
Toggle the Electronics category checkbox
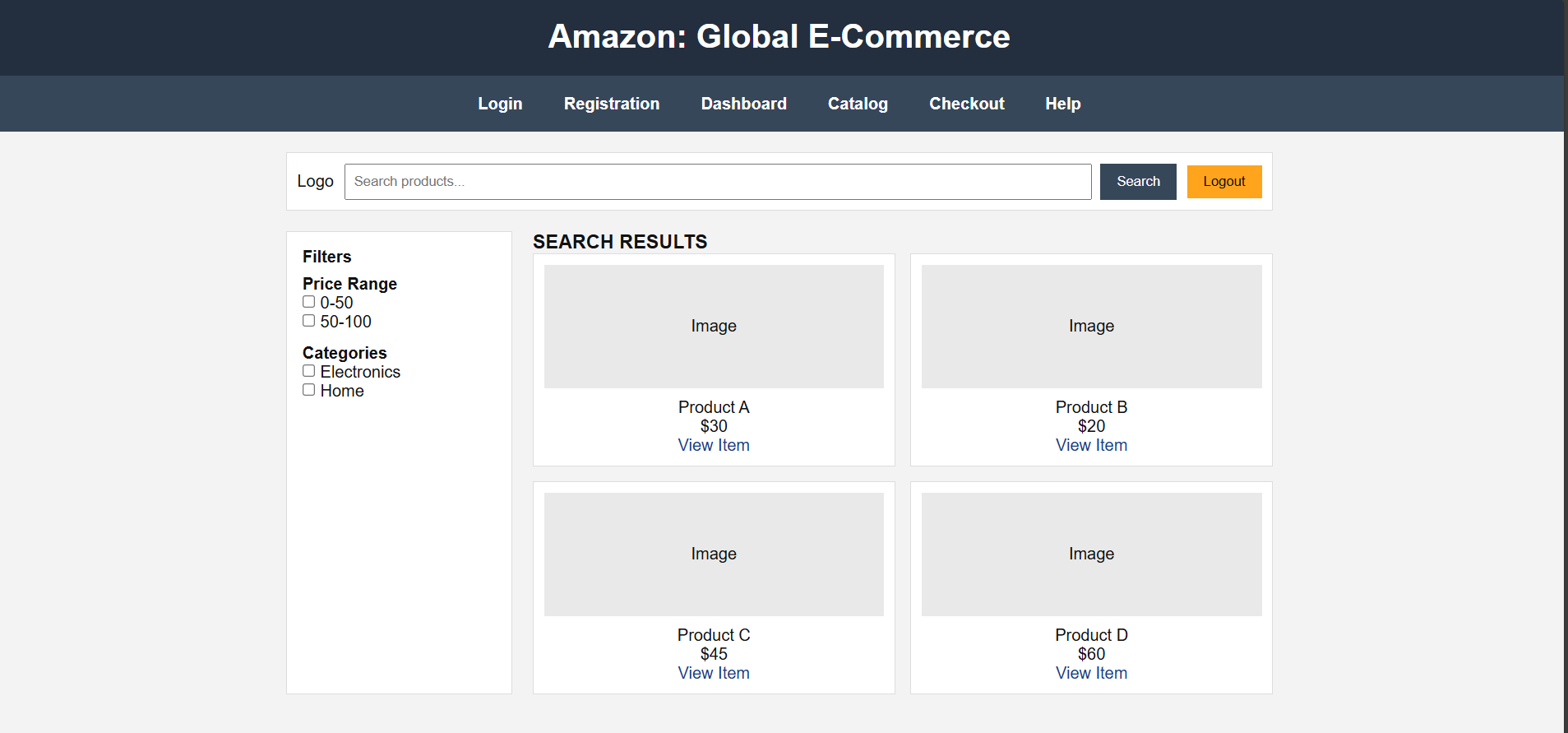pyautogui.click(x=309, y=371)
